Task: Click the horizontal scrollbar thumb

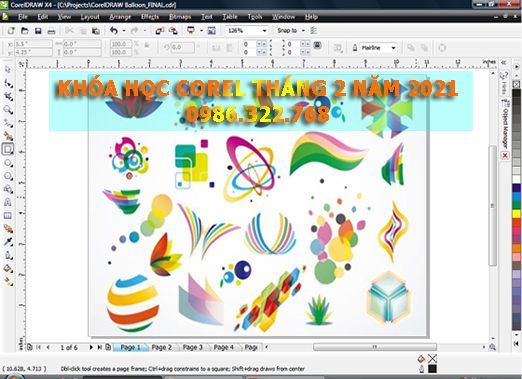Action: [375, 347]
